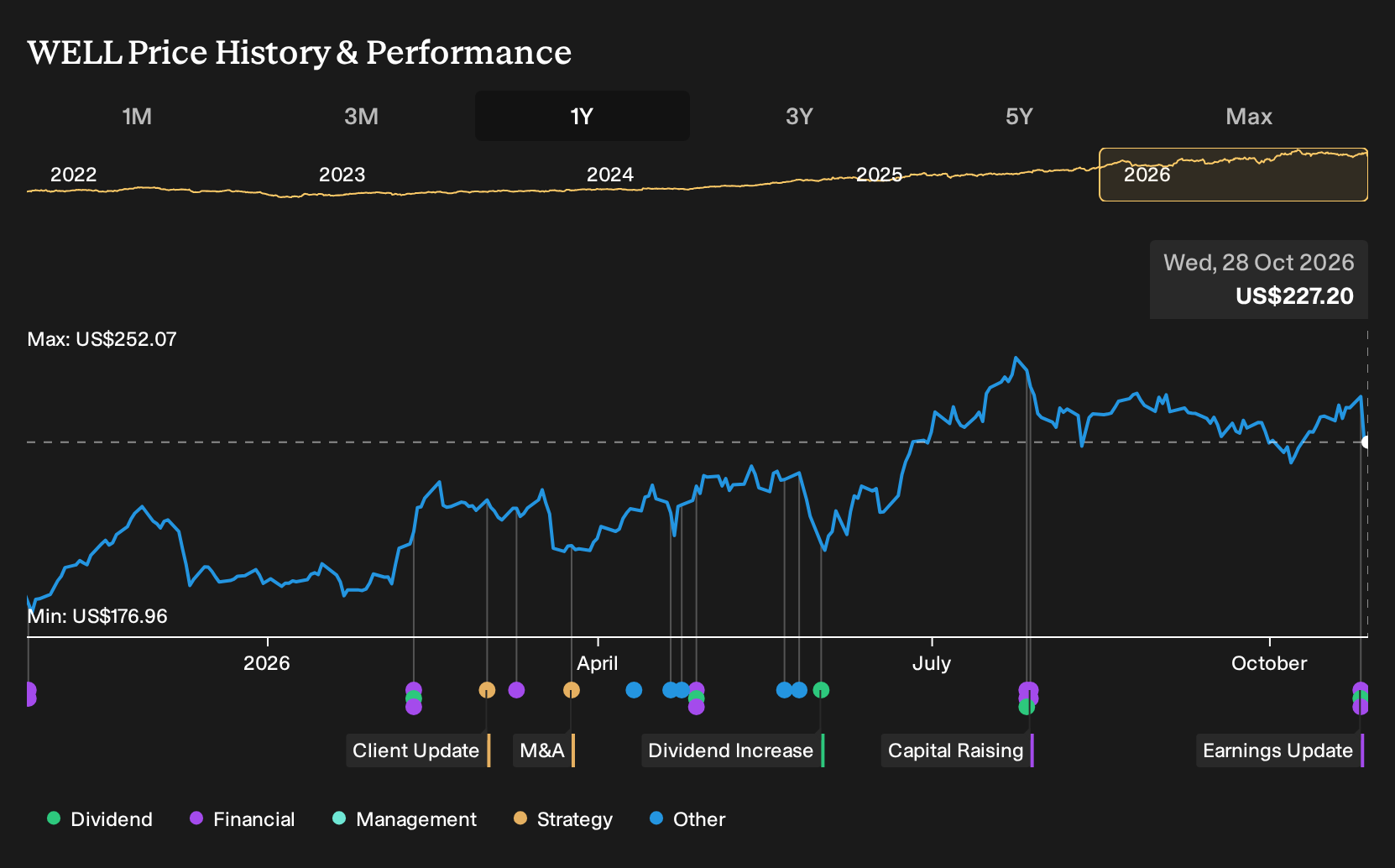Viewport: 1395px width, 868px height.
Task: Click the WELL Price History & Performance heading
Action: point(300,52)
